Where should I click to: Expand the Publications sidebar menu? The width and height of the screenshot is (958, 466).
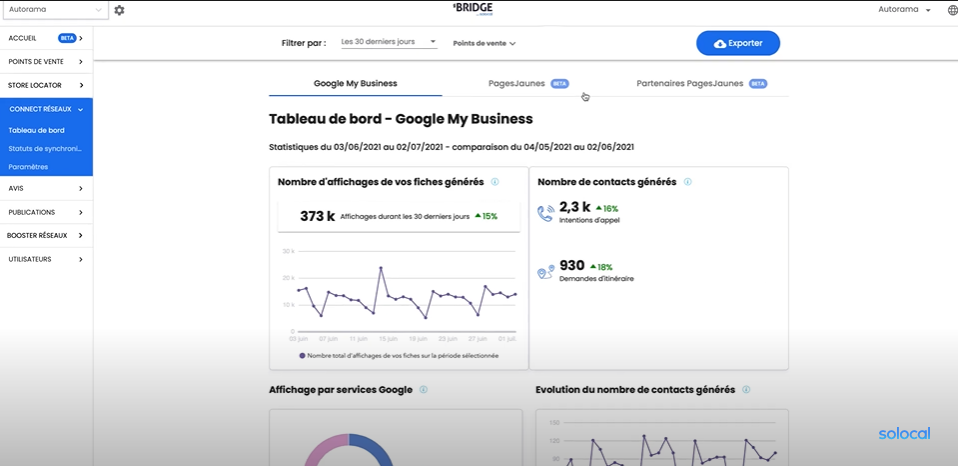46,213
